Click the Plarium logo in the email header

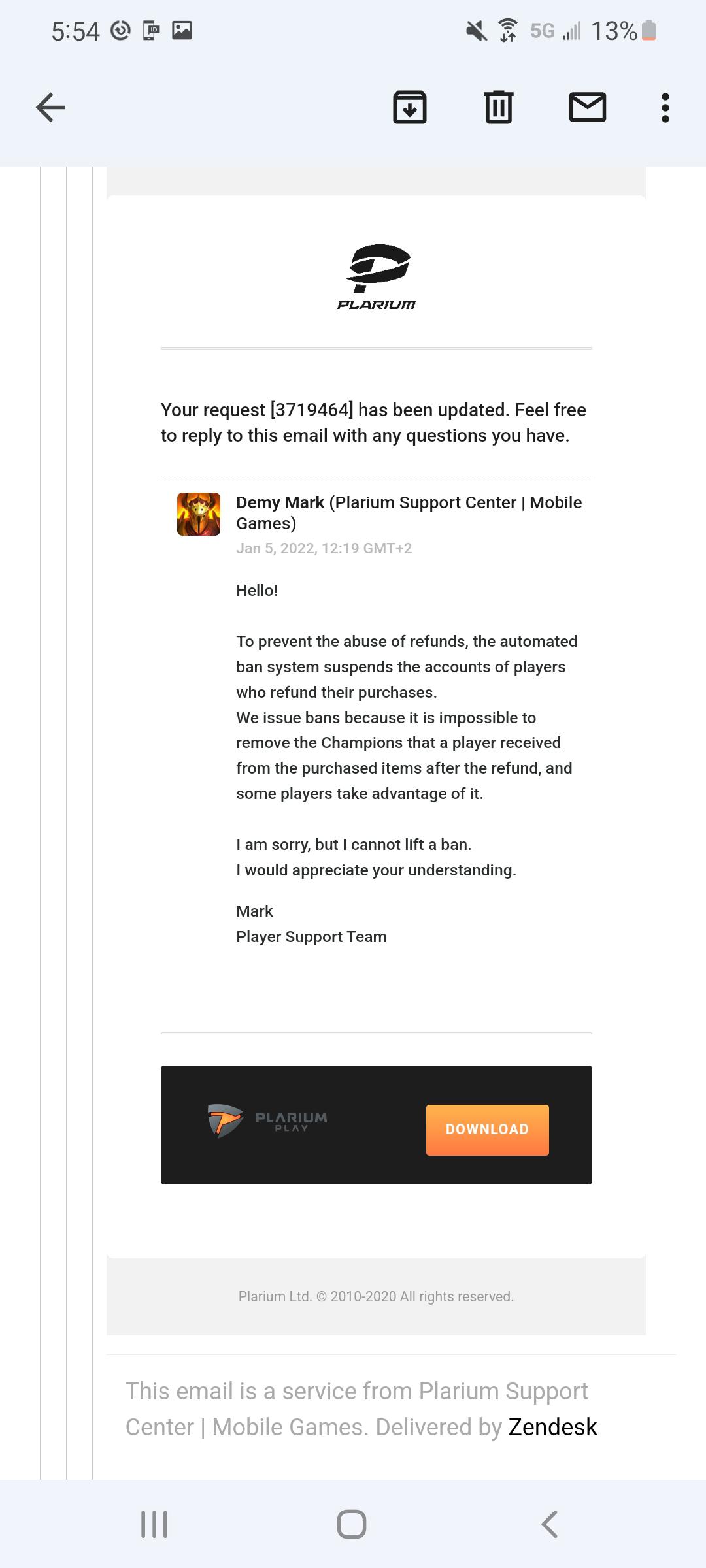[x=377, y=274]
